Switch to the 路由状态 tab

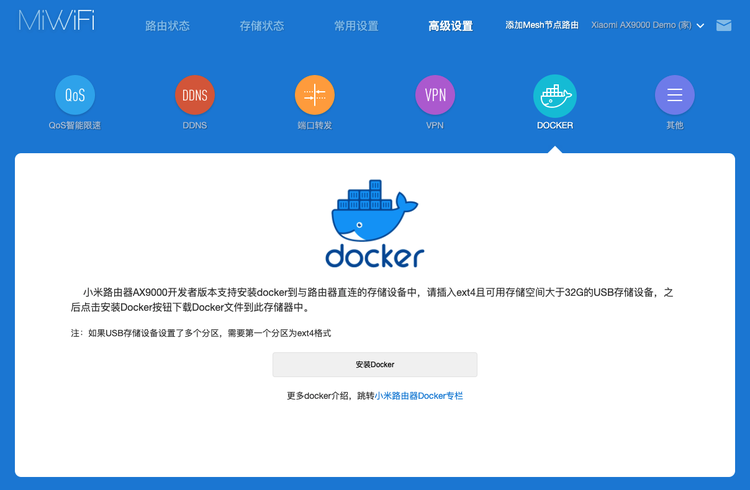[x=167, y=26]
